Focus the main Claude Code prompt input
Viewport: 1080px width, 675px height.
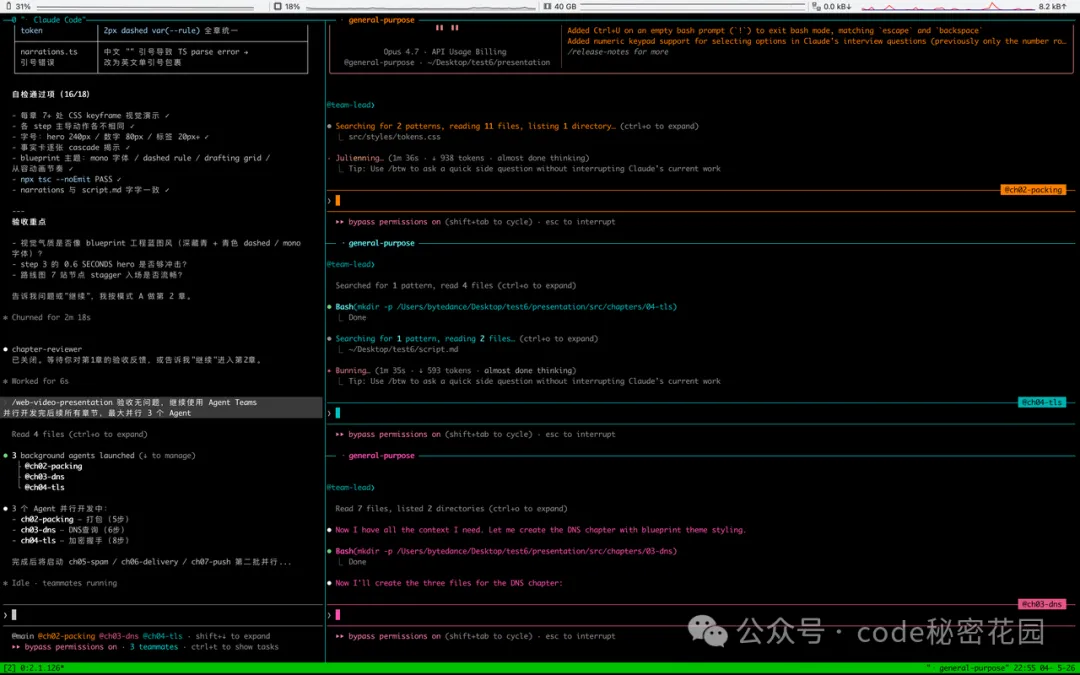[x=163, y=614]
